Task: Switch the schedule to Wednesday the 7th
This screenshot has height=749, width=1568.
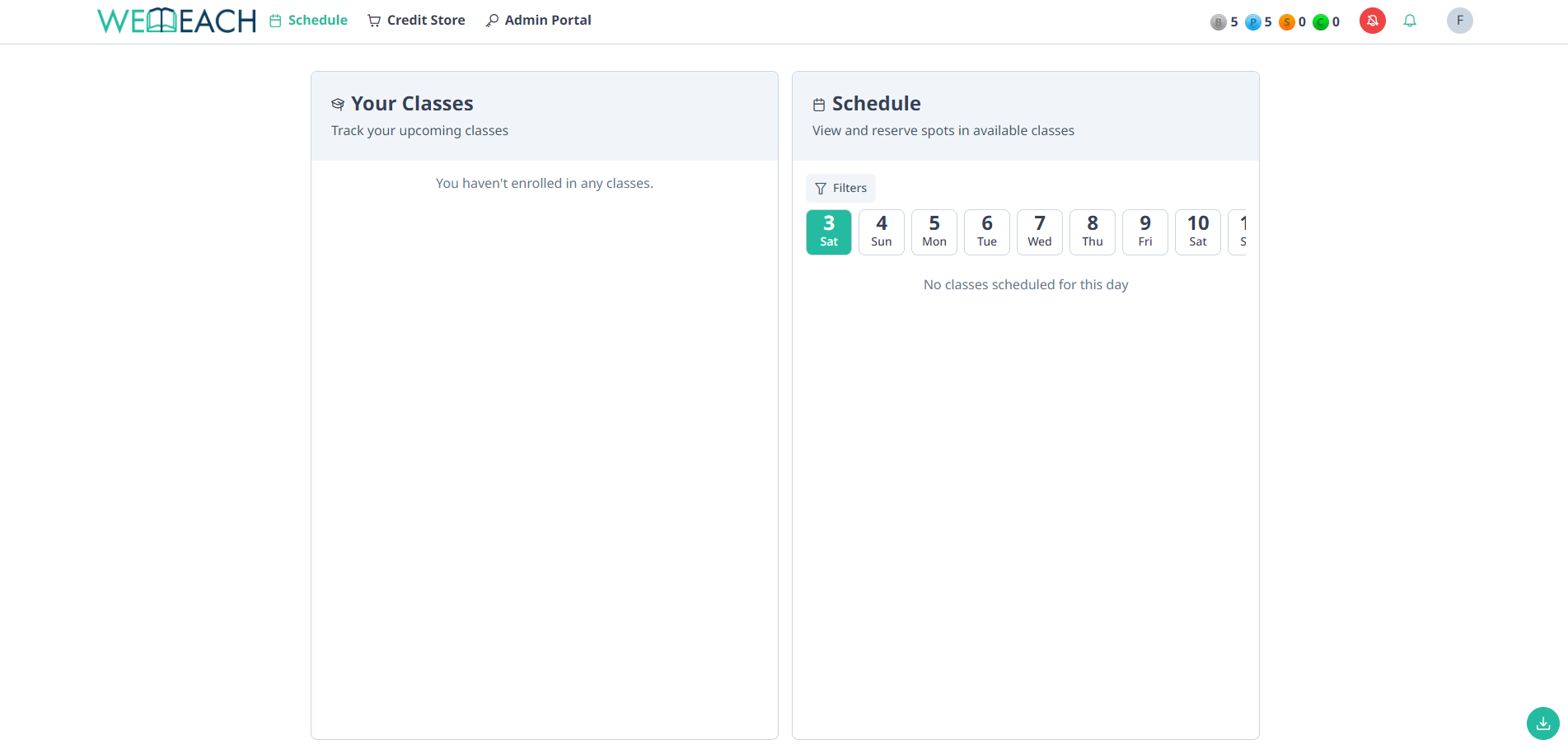Action: coord(1039,232)
